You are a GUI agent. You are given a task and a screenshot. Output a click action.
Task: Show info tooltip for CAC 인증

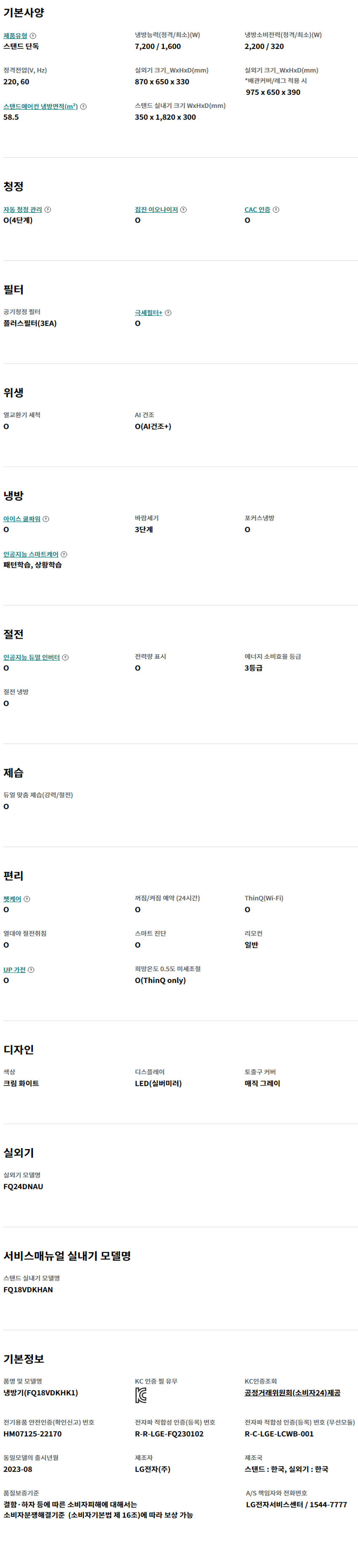[276, 209]
